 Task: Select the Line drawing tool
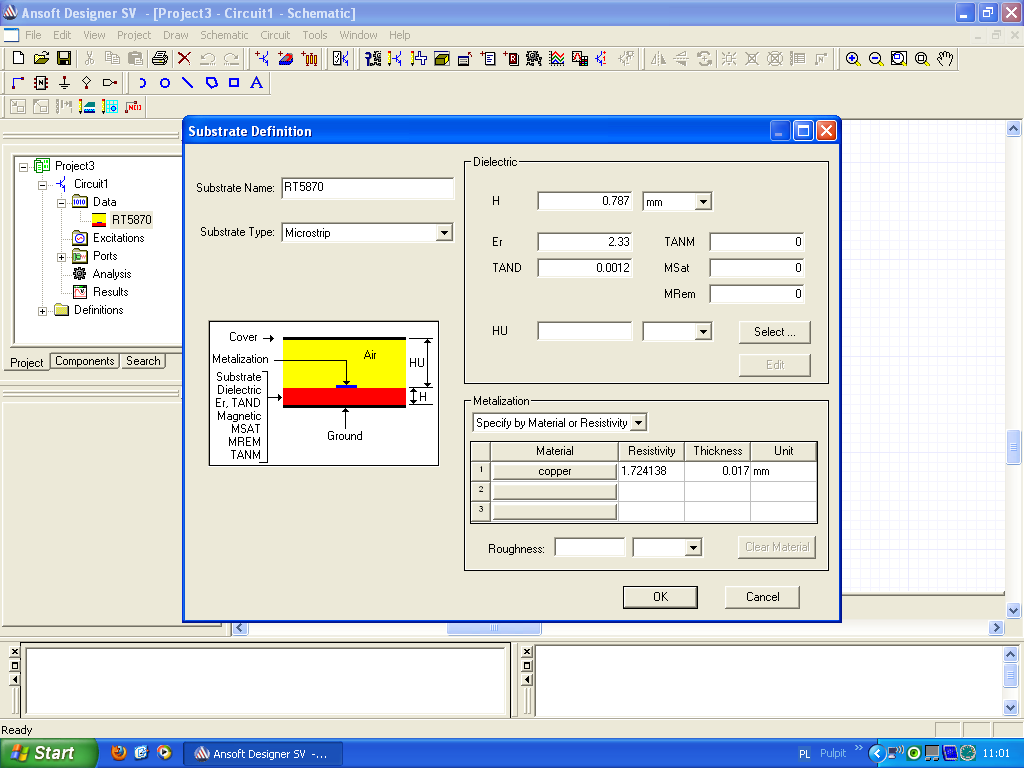pyautogui.click(x=188, y=83)
